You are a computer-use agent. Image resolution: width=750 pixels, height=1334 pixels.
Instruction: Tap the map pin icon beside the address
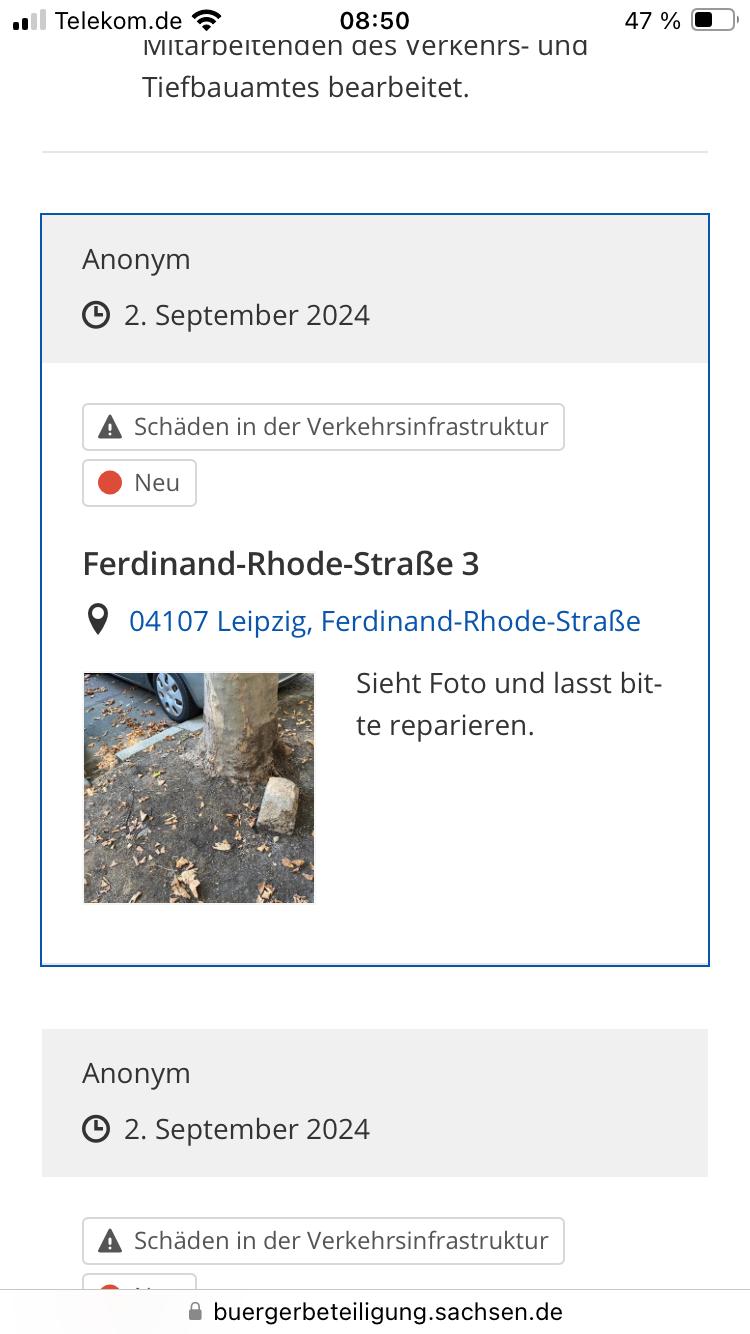point(97,621)
